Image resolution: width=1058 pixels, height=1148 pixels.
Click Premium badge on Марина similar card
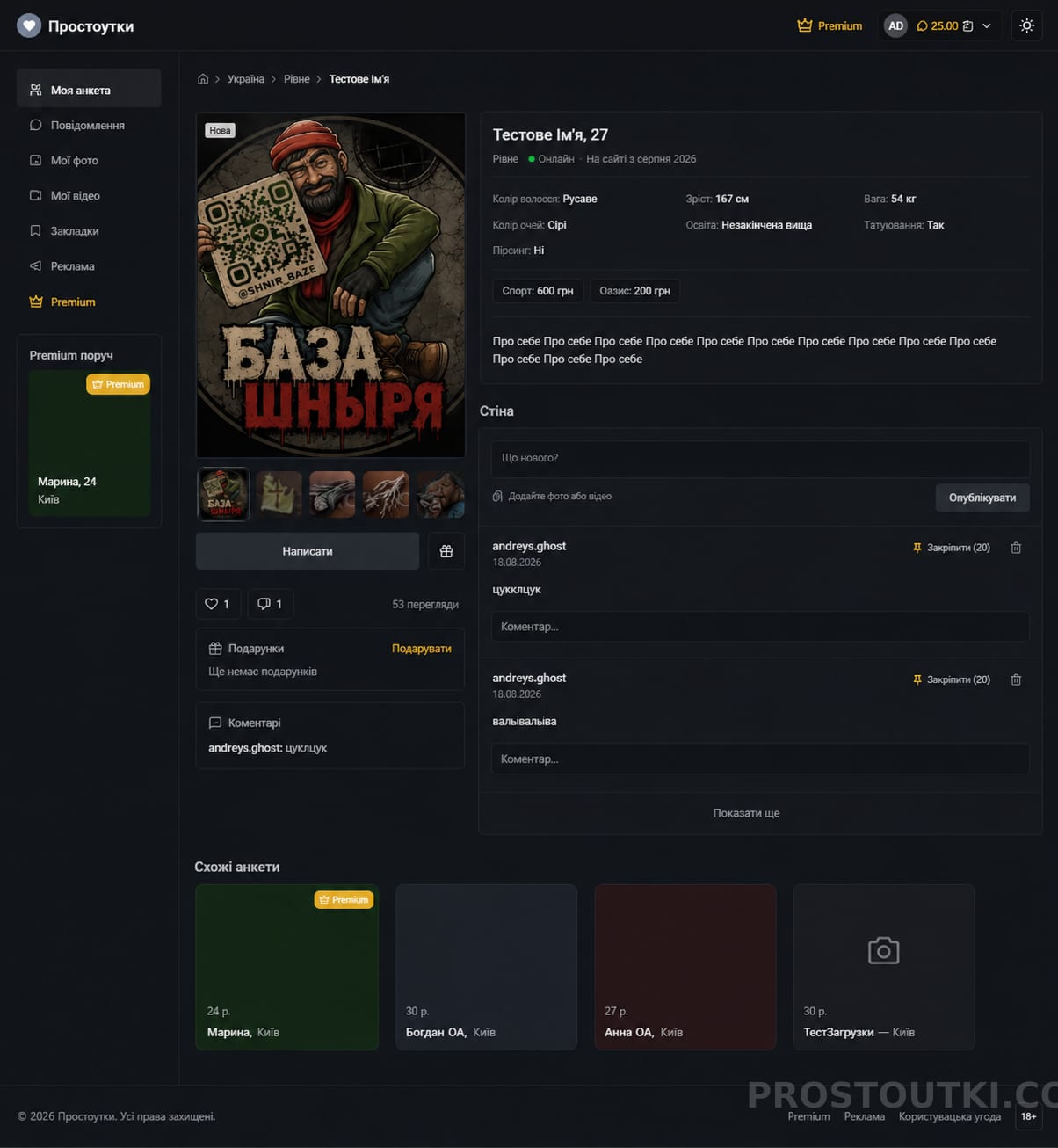point(344,899)
